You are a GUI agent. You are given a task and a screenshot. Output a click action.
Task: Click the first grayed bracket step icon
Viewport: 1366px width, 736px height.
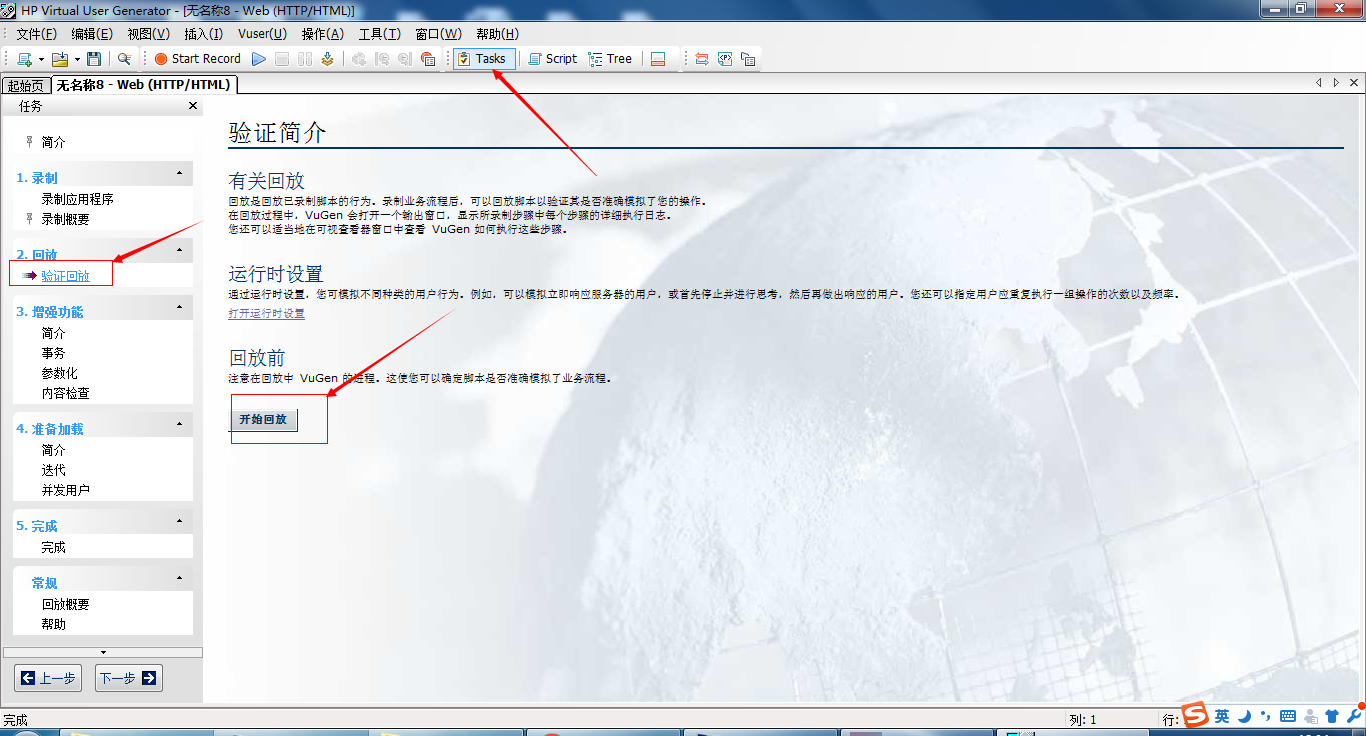(382, 59)
